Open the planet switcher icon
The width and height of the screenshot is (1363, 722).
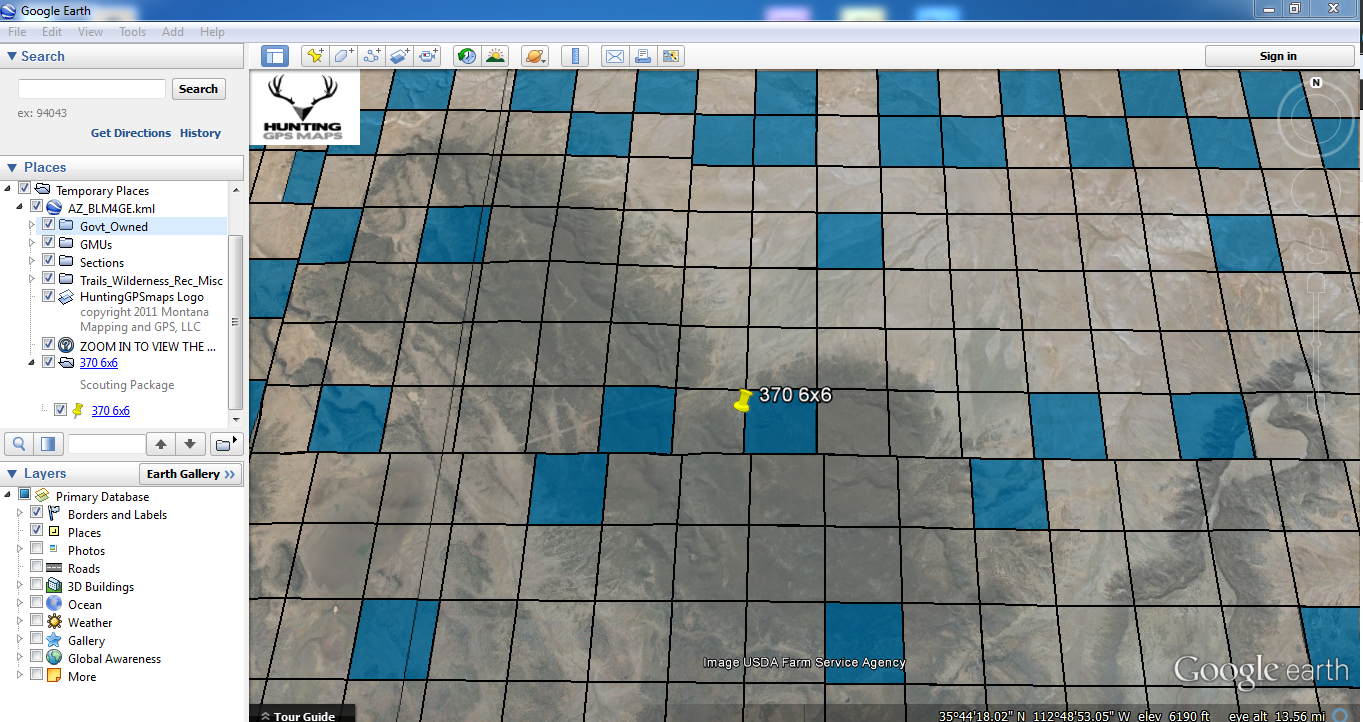tap(534, 56)
